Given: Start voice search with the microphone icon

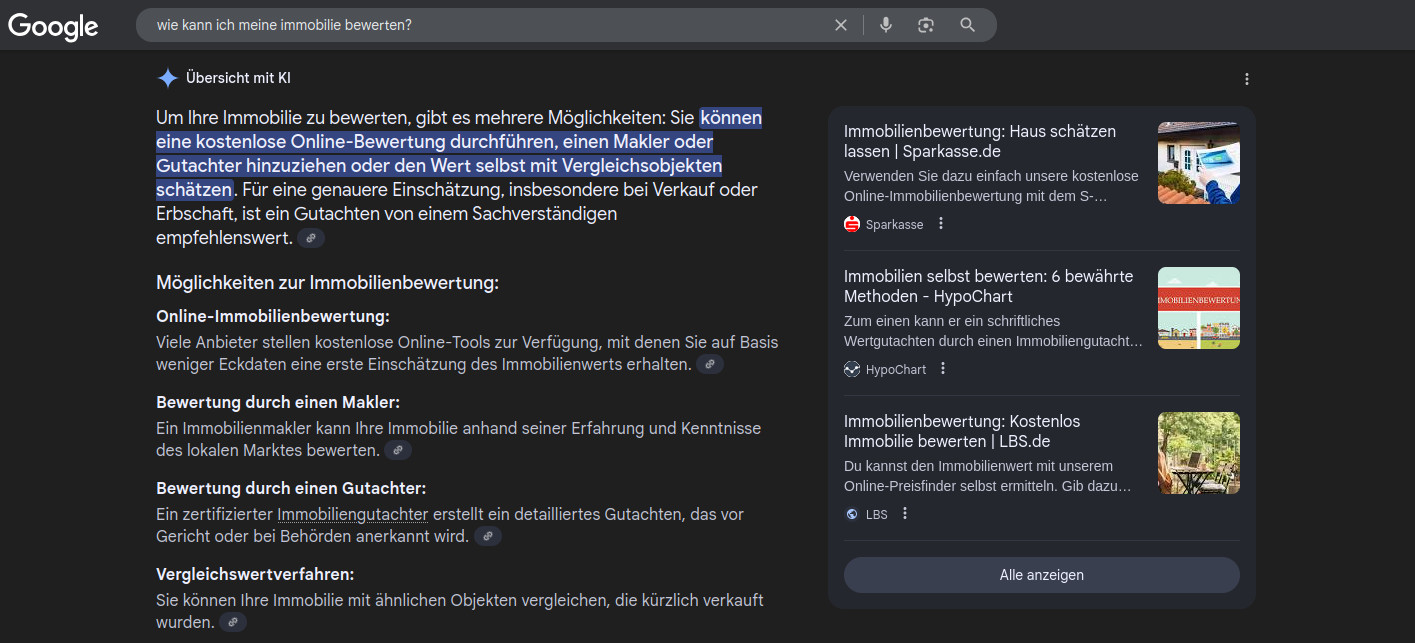Looking at the screenshot, I should point(886,25).
